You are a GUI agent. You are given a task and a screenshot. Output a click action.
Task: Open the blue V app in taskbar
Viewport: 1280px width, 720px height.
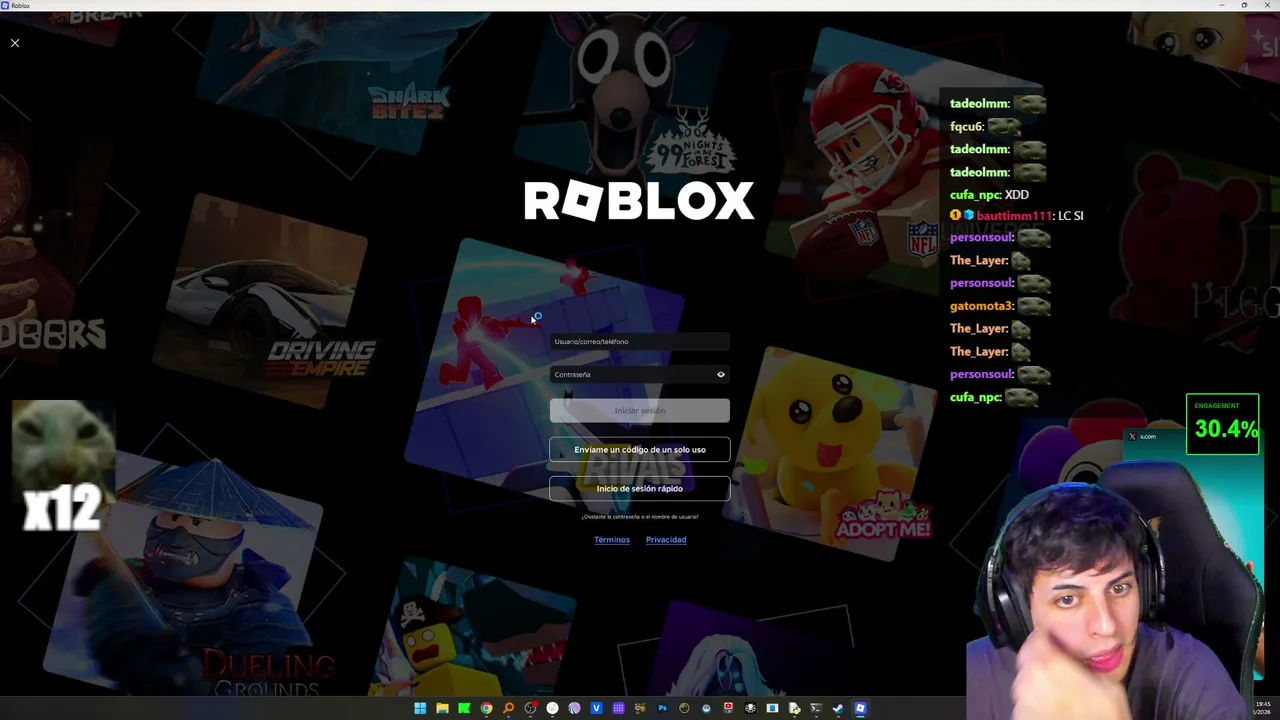(x=596, y=709)
